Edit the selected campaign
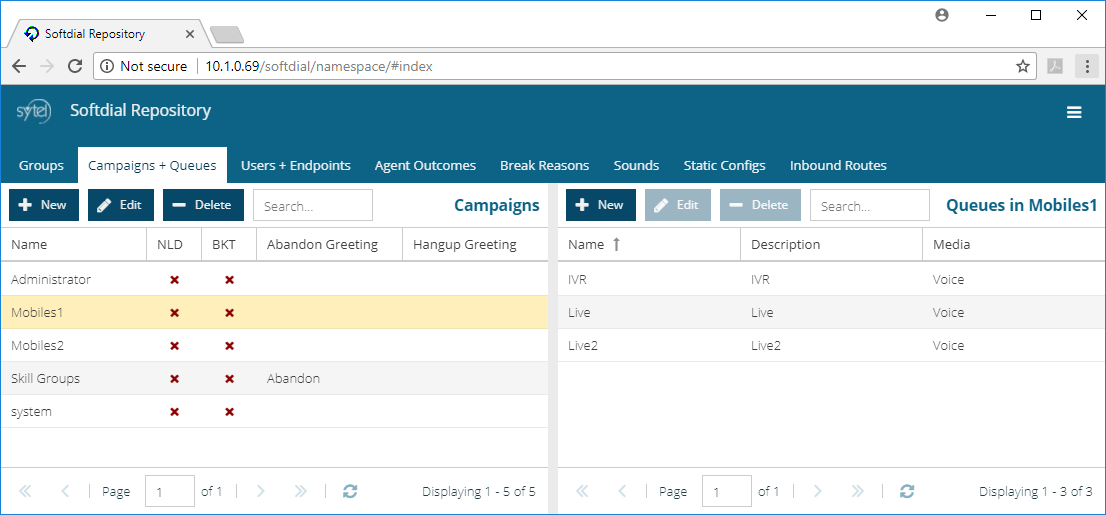 [121, 205]
